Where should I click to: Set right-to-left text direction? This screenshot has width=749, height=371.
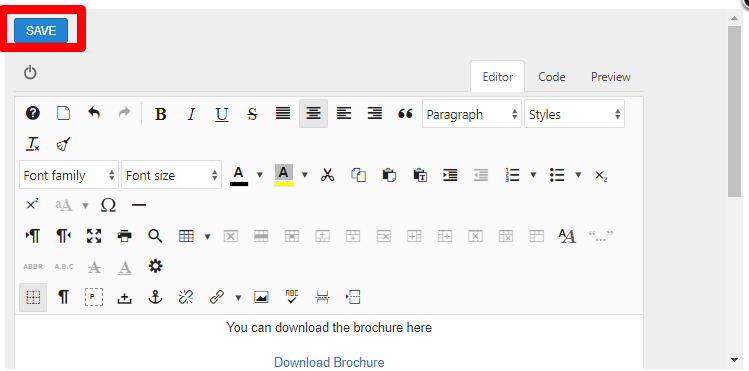pyautogui.click(x=64, y=235)
